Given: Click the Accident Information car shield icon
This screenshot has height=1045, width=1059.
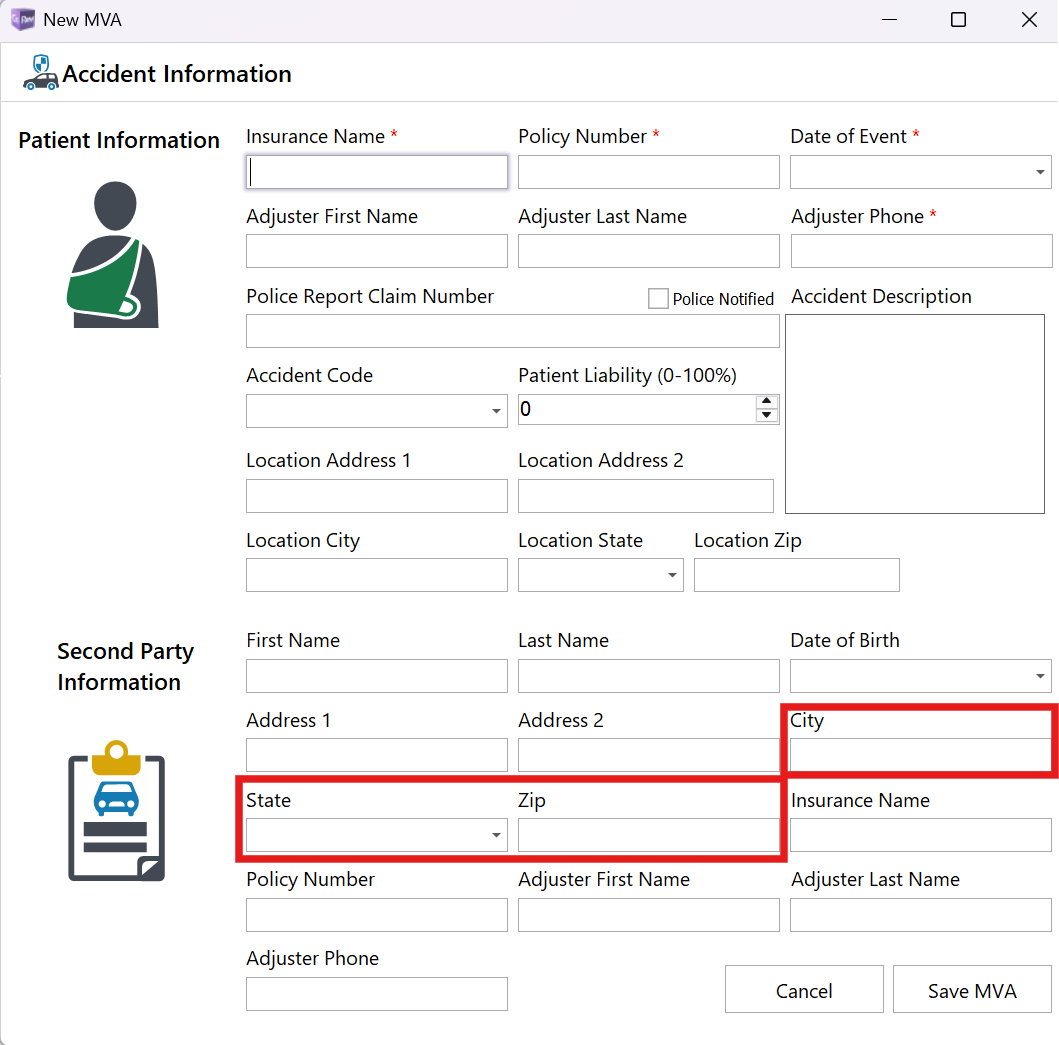Looking at the screenshot, I should coord(41,73).
